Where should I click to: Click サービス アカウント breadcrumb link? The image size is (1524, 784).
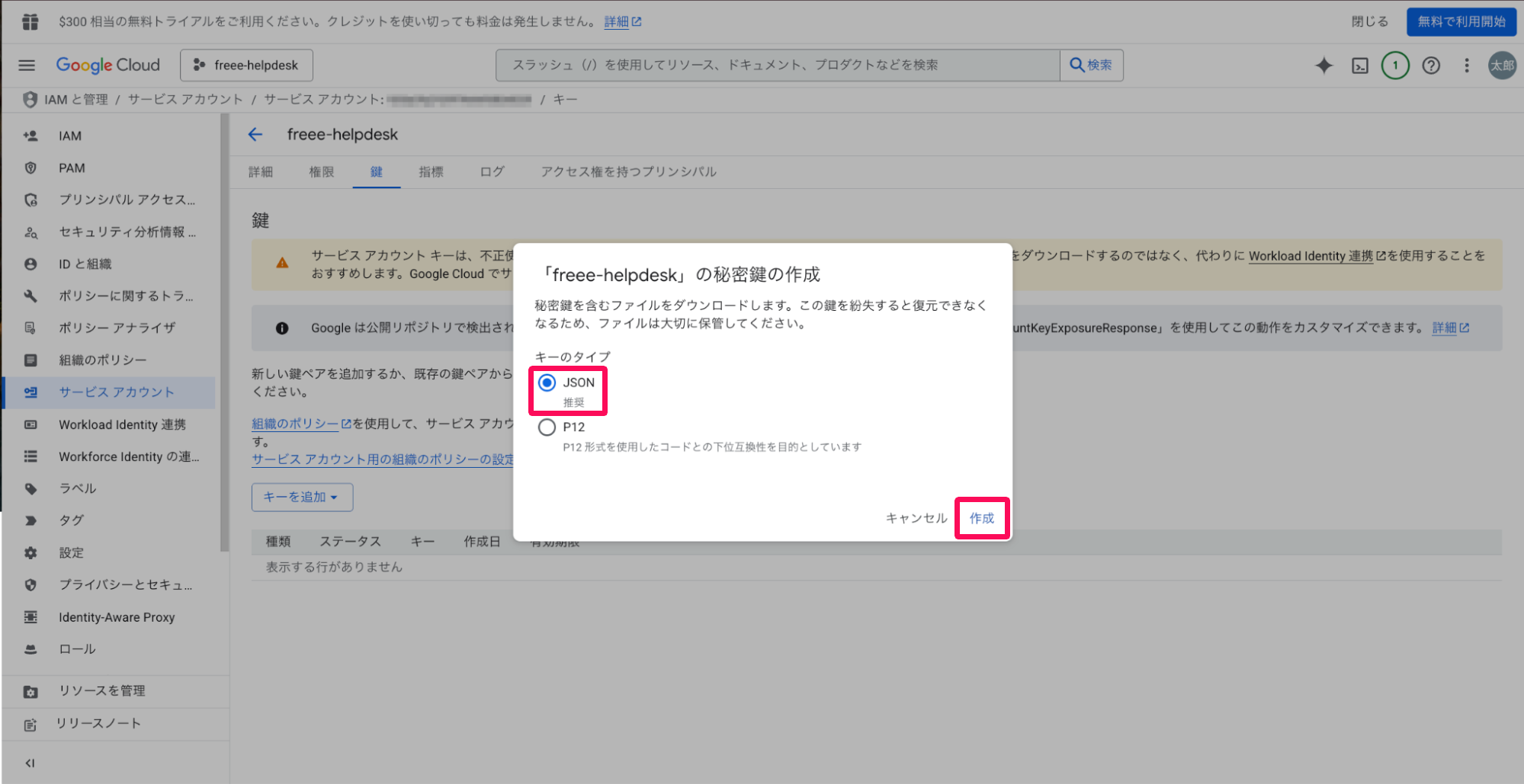(185, 100)
